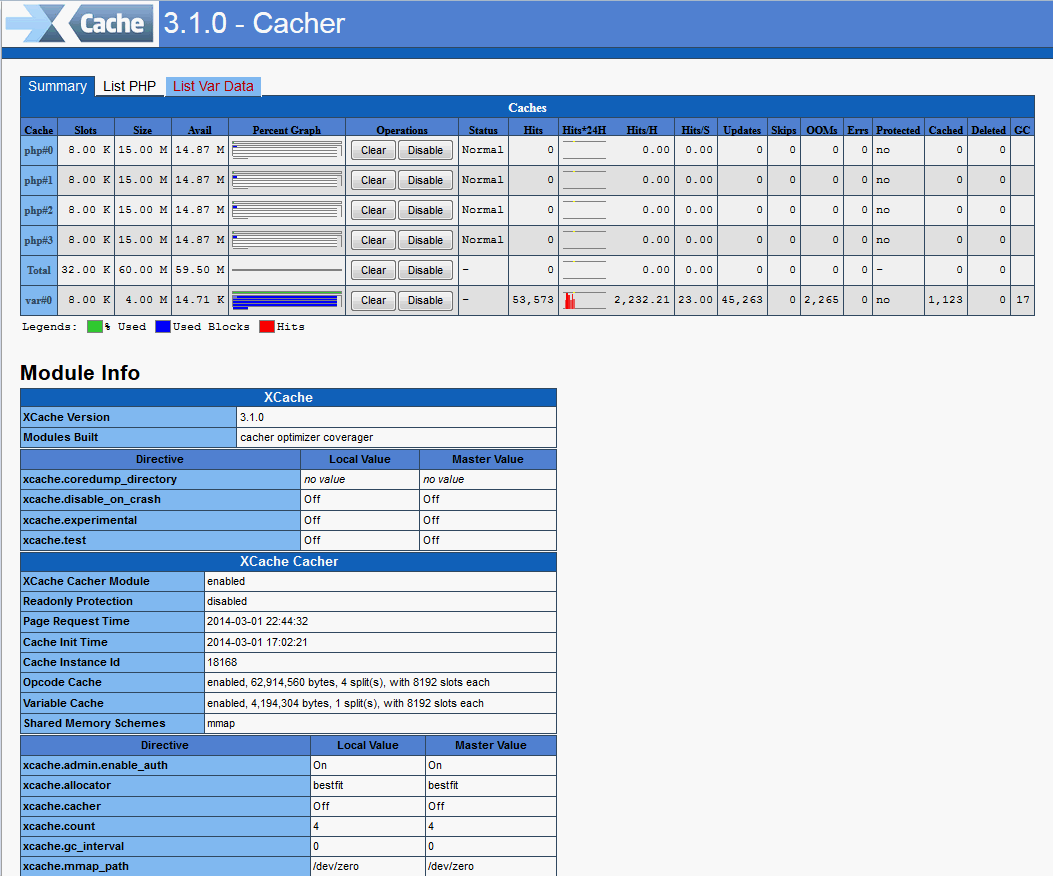1053x876 pixels.
Task: Click the xcache.allocator directive
Action: [66, 785]
